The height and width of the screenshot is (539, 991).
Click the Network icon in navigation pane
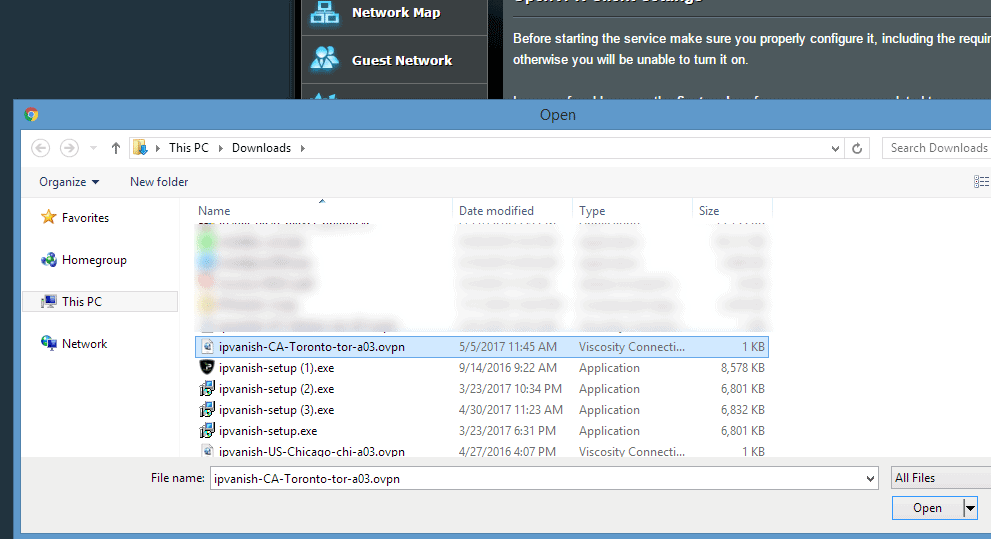tap(48, 343)
